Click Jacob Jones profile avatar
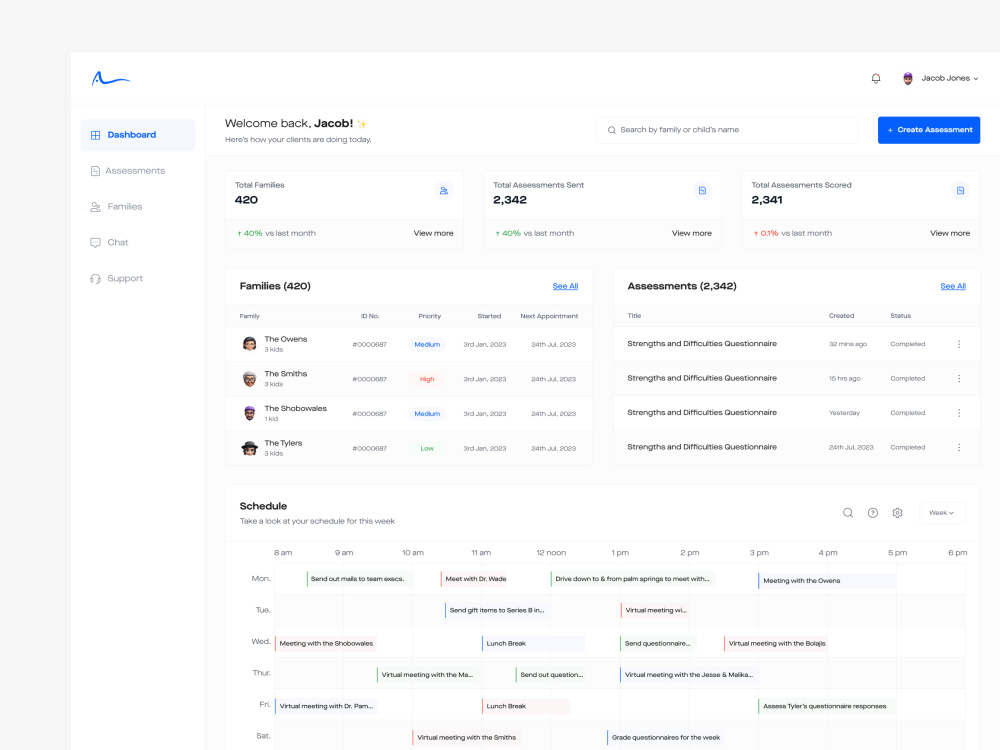The width and height of the screenshot is (1000, 750). pos(908,78)
